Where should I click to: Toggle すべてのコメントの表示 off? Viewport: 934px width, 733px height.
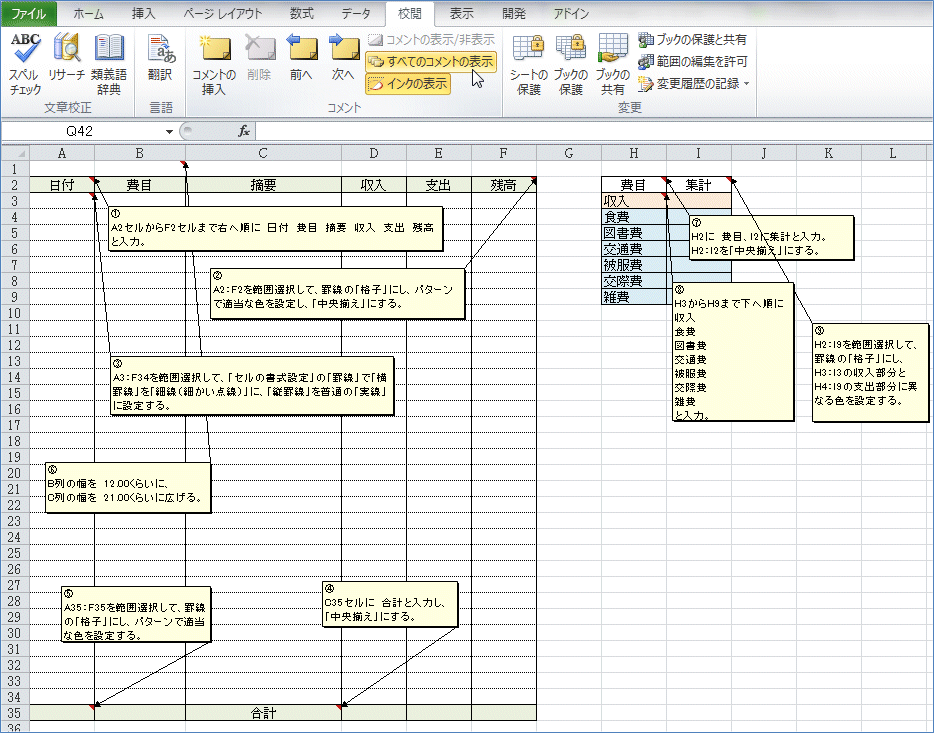pyautogui.click(x=430, y=62)
